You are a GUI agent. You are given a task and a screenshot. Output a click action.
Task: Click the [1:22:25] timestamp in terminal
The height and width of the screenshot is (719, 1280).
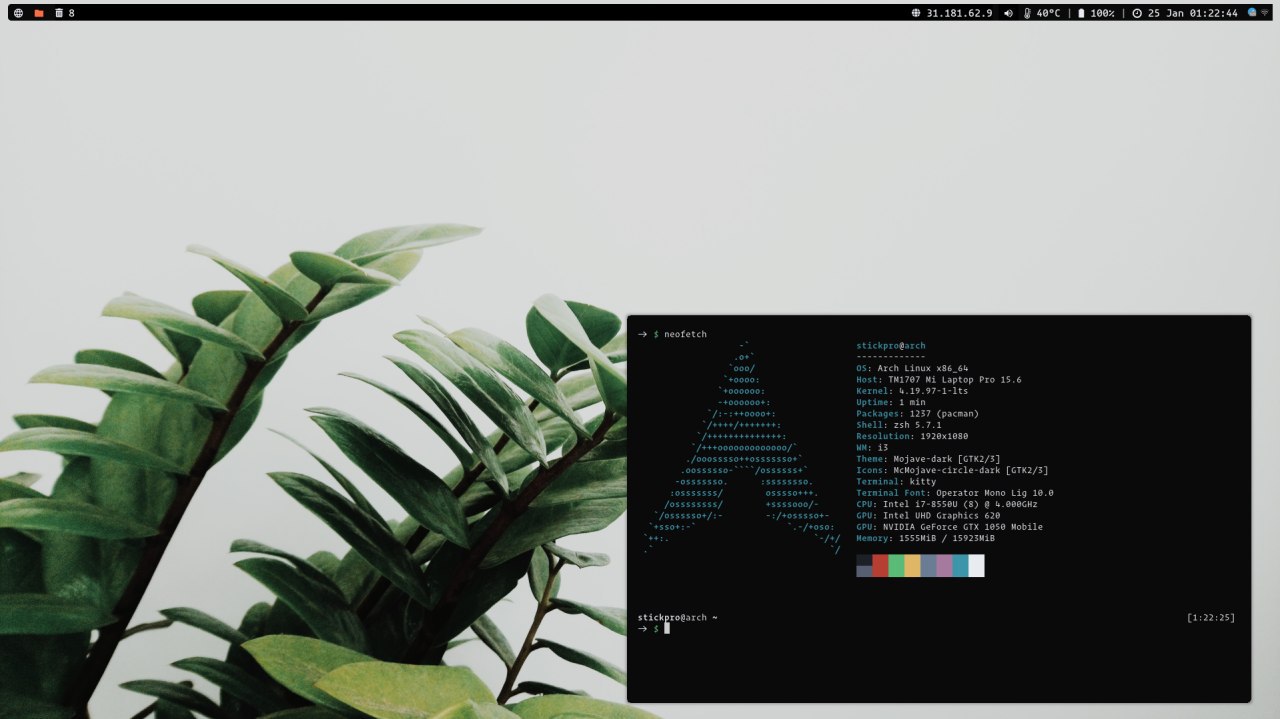(1210, 617)
